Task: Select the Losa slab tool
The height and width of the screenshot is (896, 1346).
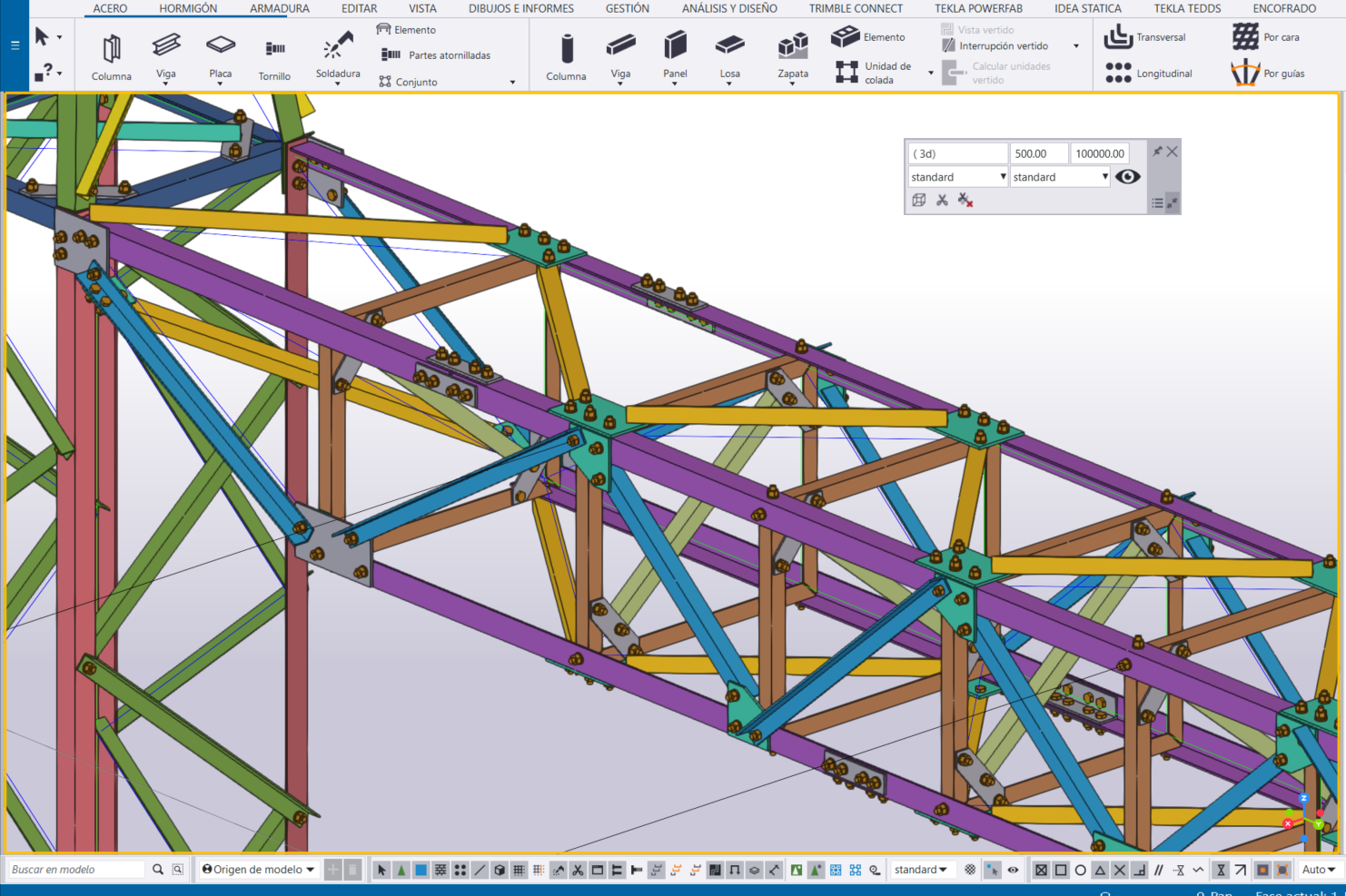Action: [730, 54]
